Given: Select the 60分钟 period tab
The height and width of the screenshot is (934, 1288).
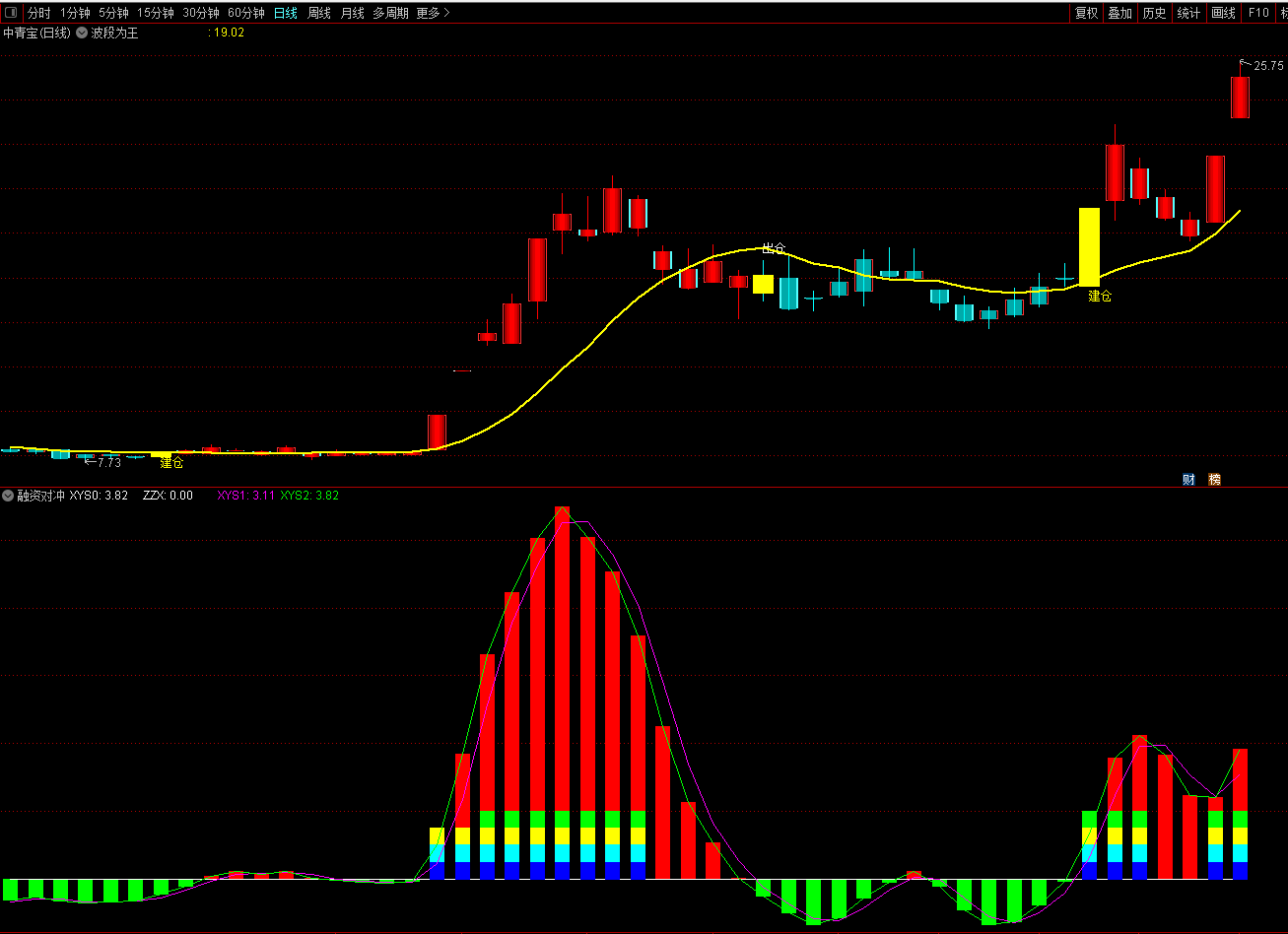Looking at the screenshot, I should pyautogui.click(x=246, y=13).
